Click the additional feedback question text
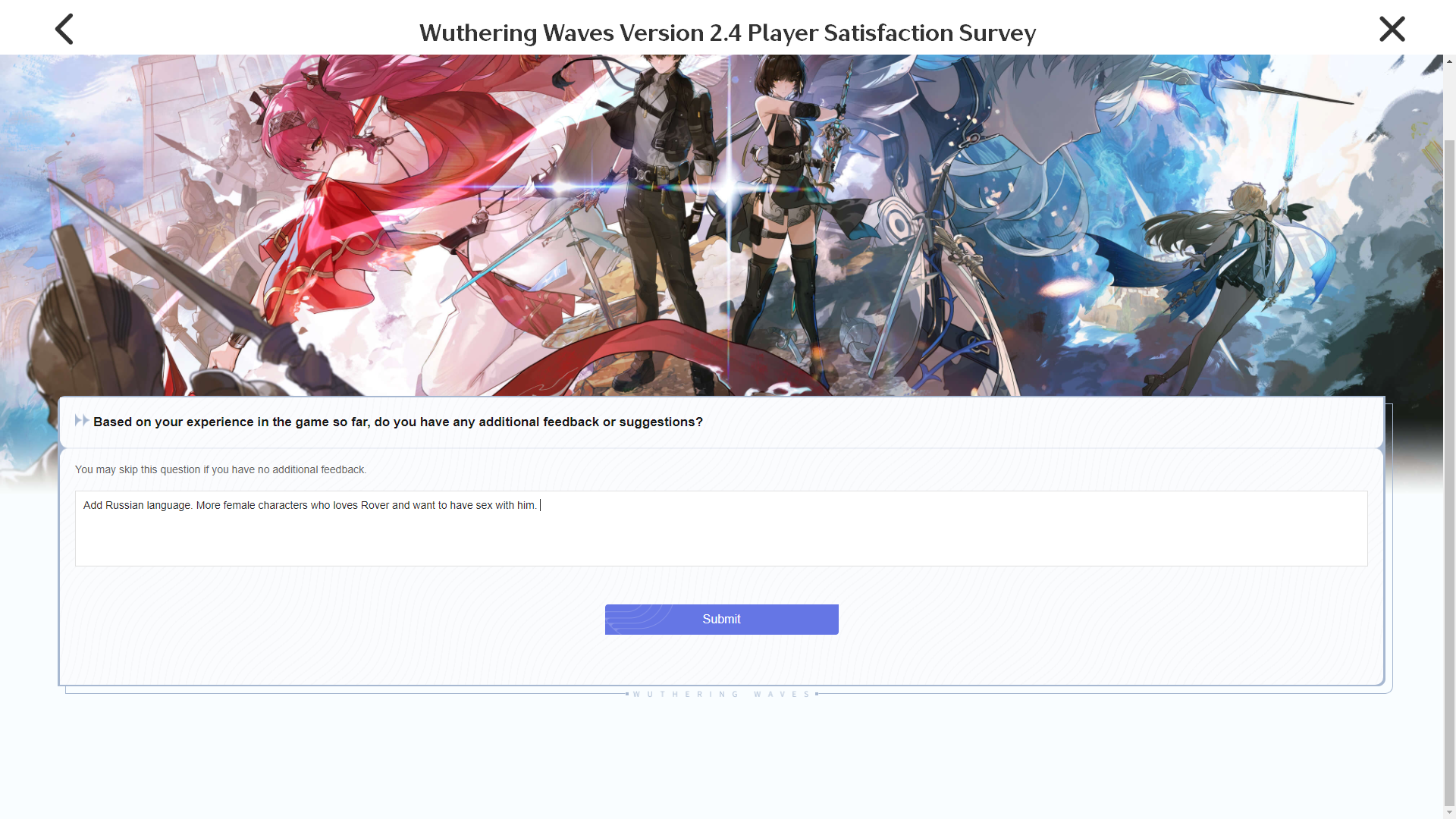This screenshot has width=1456, height=819. pyautogui.click(x=398, y=422)
